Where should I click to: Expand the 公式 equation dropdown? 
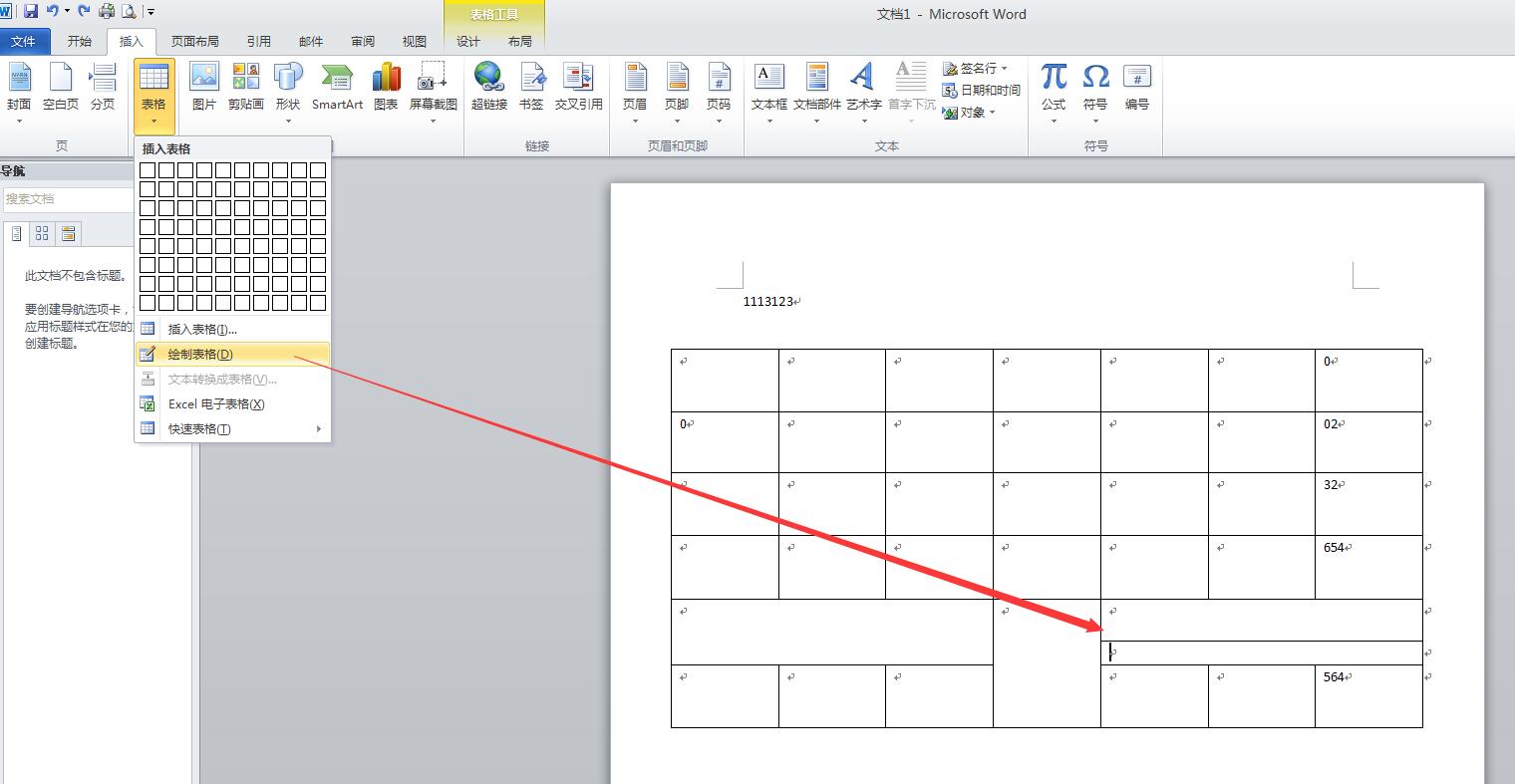(x=1054, y=94)
